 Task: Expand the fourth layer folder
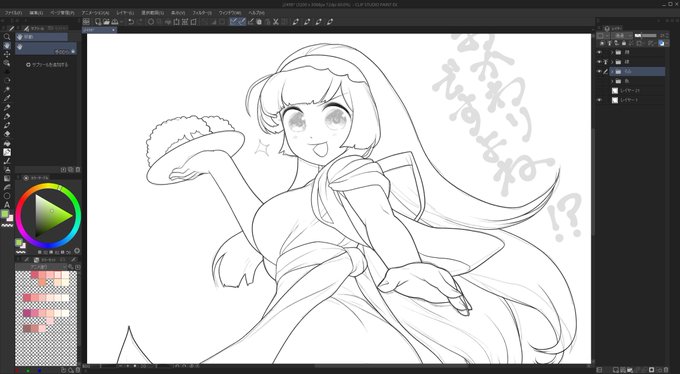[612, 81]
